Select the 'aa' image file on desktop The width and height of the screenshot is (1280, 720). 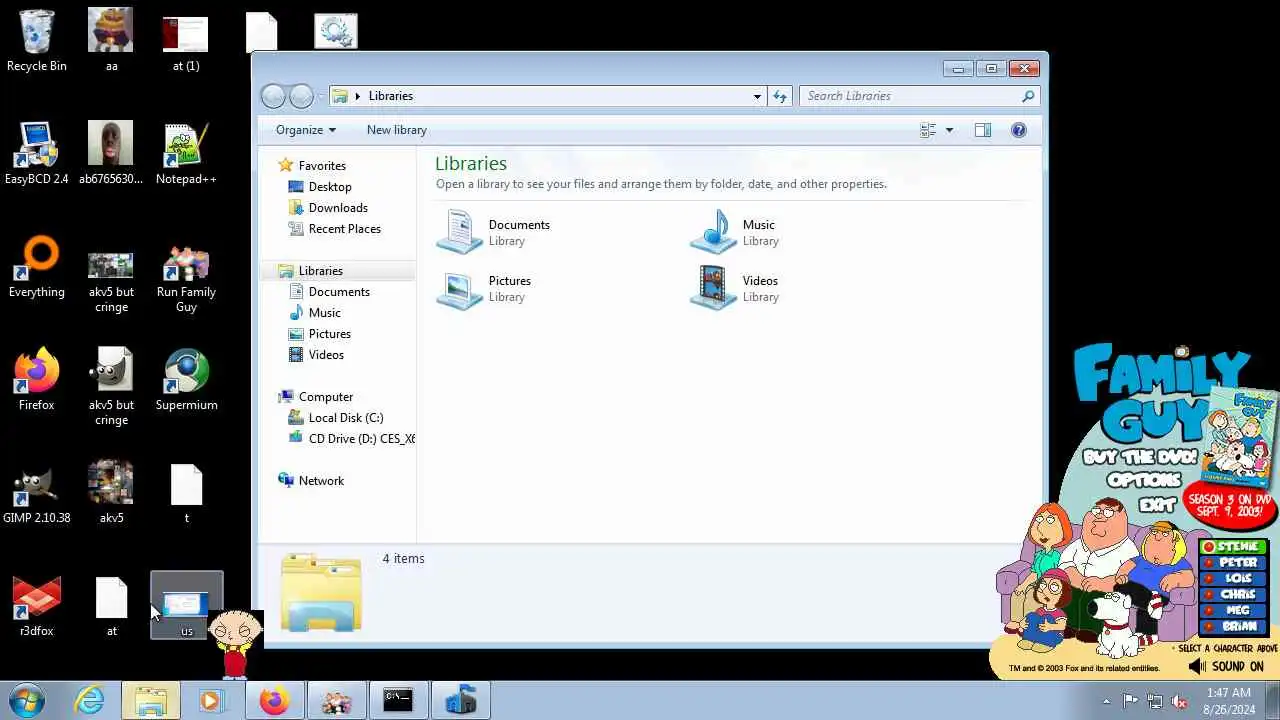tap(111, 40)
